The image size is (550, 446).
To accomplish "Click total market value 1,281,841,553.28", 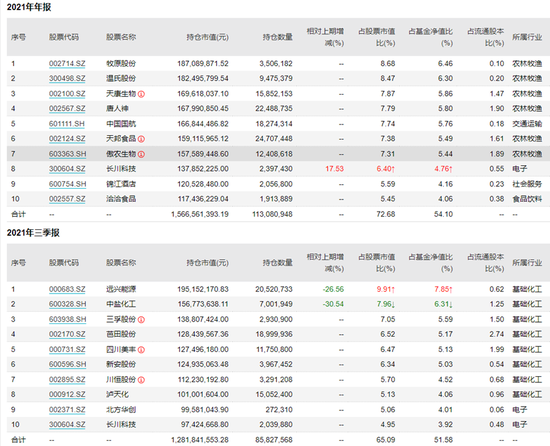I will coord(200,440).
